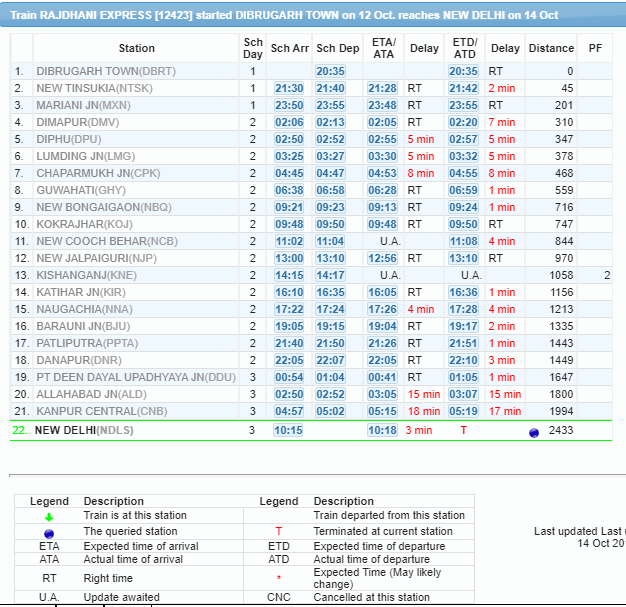Click legend text 'Cancelled at this station'

click(371, 597)
